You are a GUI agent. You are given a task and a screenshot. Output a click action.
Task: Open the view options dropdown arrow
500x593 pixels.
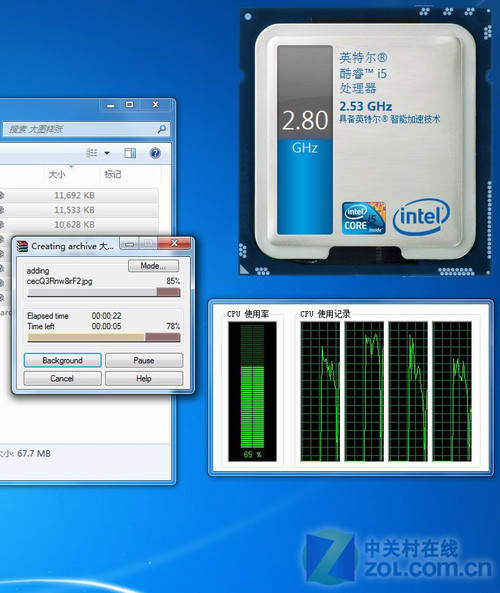tap(107, 153)
